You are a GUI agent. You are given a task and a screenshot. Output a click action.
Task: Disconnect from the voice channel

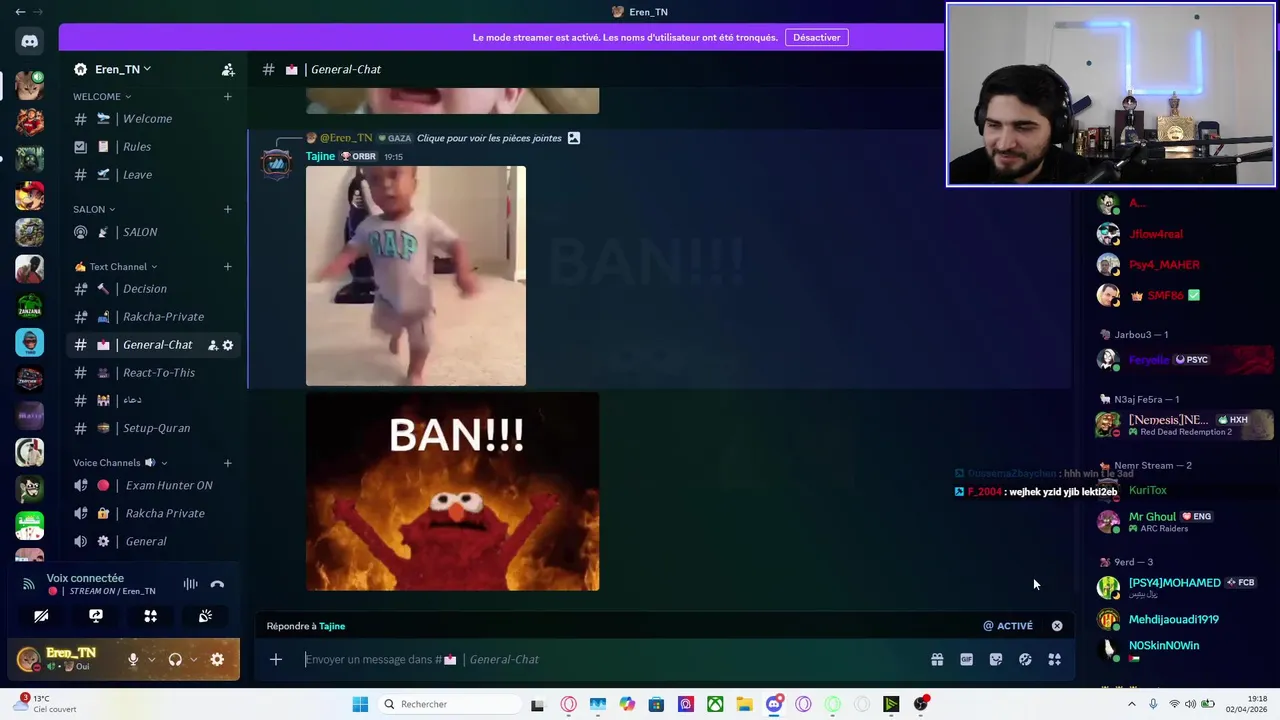(x=217, y=584)
